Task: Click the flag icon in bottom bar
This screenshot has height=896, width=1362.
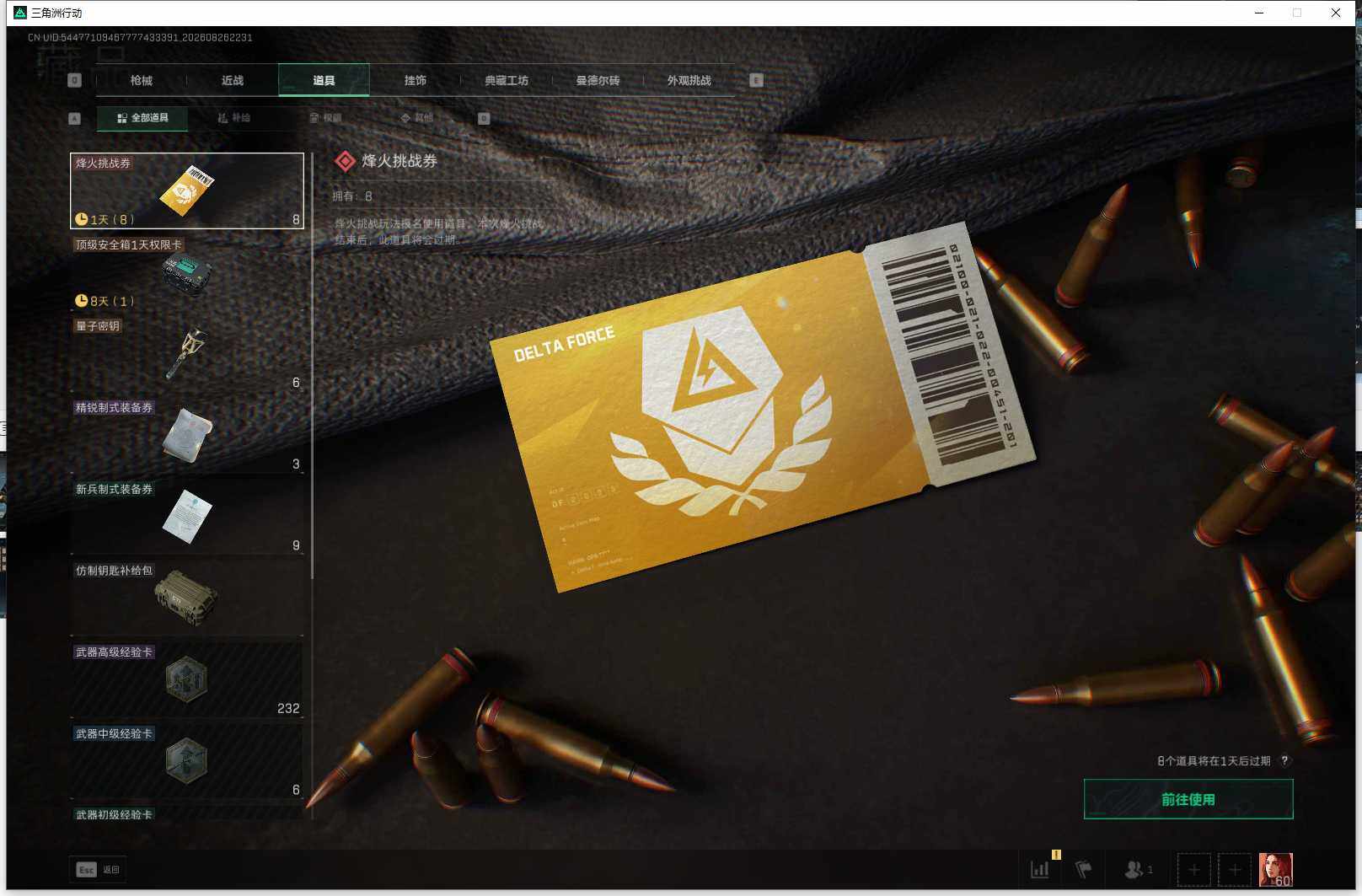Action: 1084,868
